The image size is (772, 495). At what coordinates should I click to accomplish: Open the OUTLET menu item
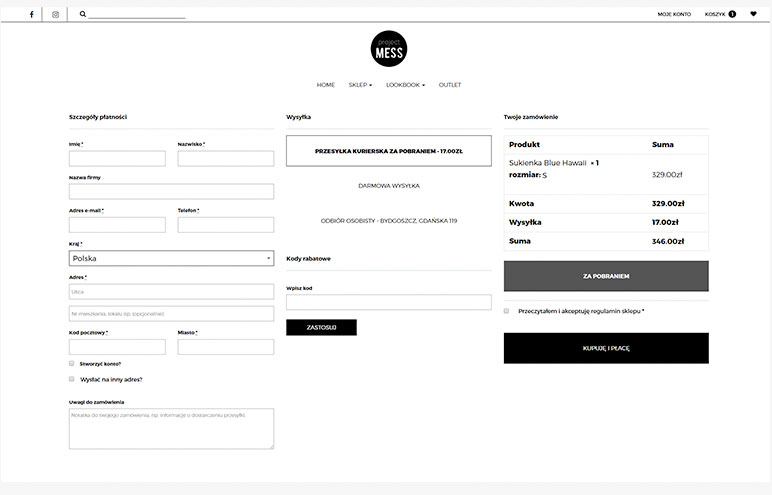(x=450, y=85)
